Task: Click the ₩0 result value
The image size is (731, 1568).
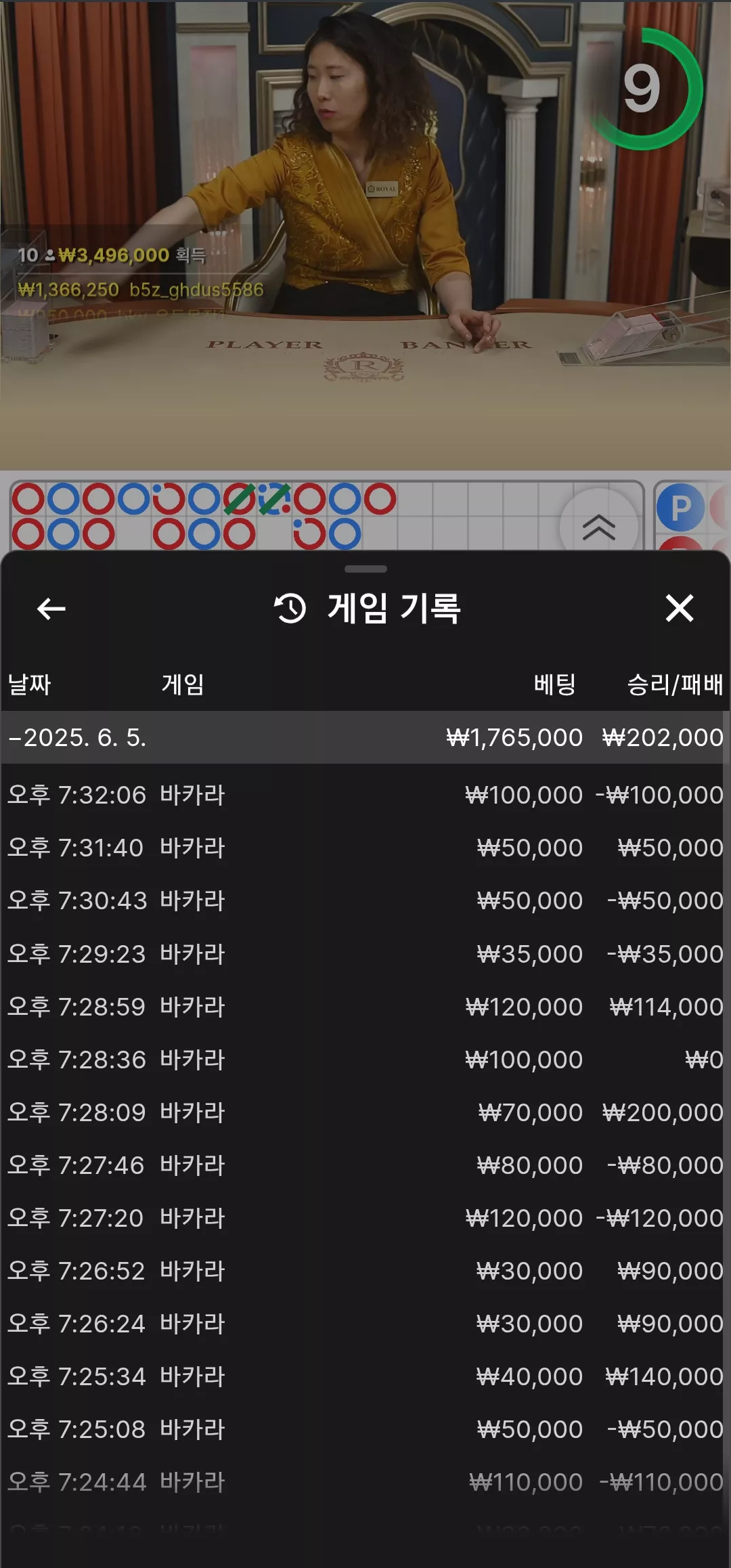Action: click(704, 1060)
